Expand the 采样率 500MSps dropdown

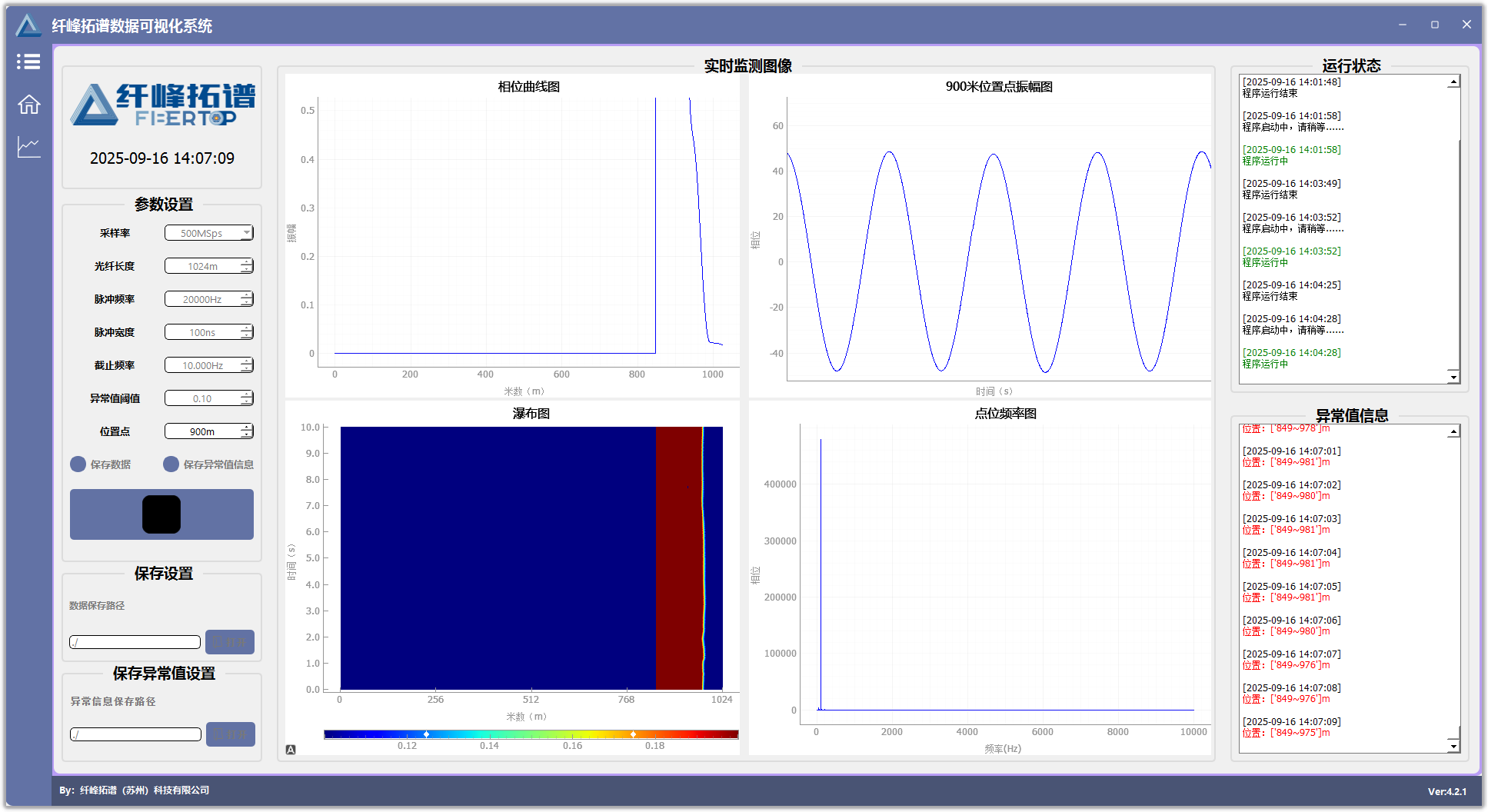246,233
